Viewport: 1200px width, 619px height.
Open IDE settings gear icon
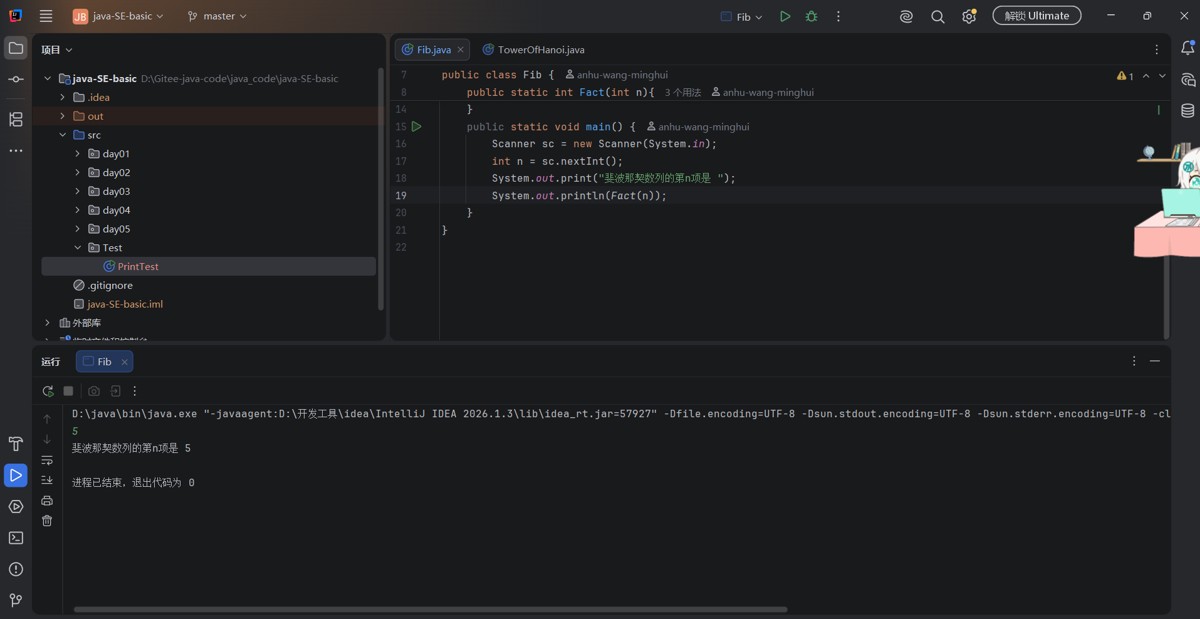coord(968,16)
